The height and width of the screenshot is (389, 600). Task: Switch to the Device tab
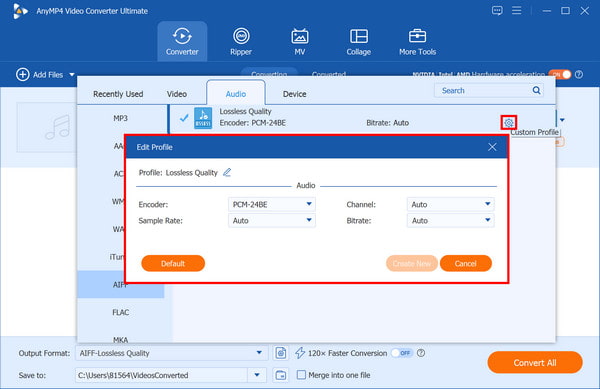294,94
